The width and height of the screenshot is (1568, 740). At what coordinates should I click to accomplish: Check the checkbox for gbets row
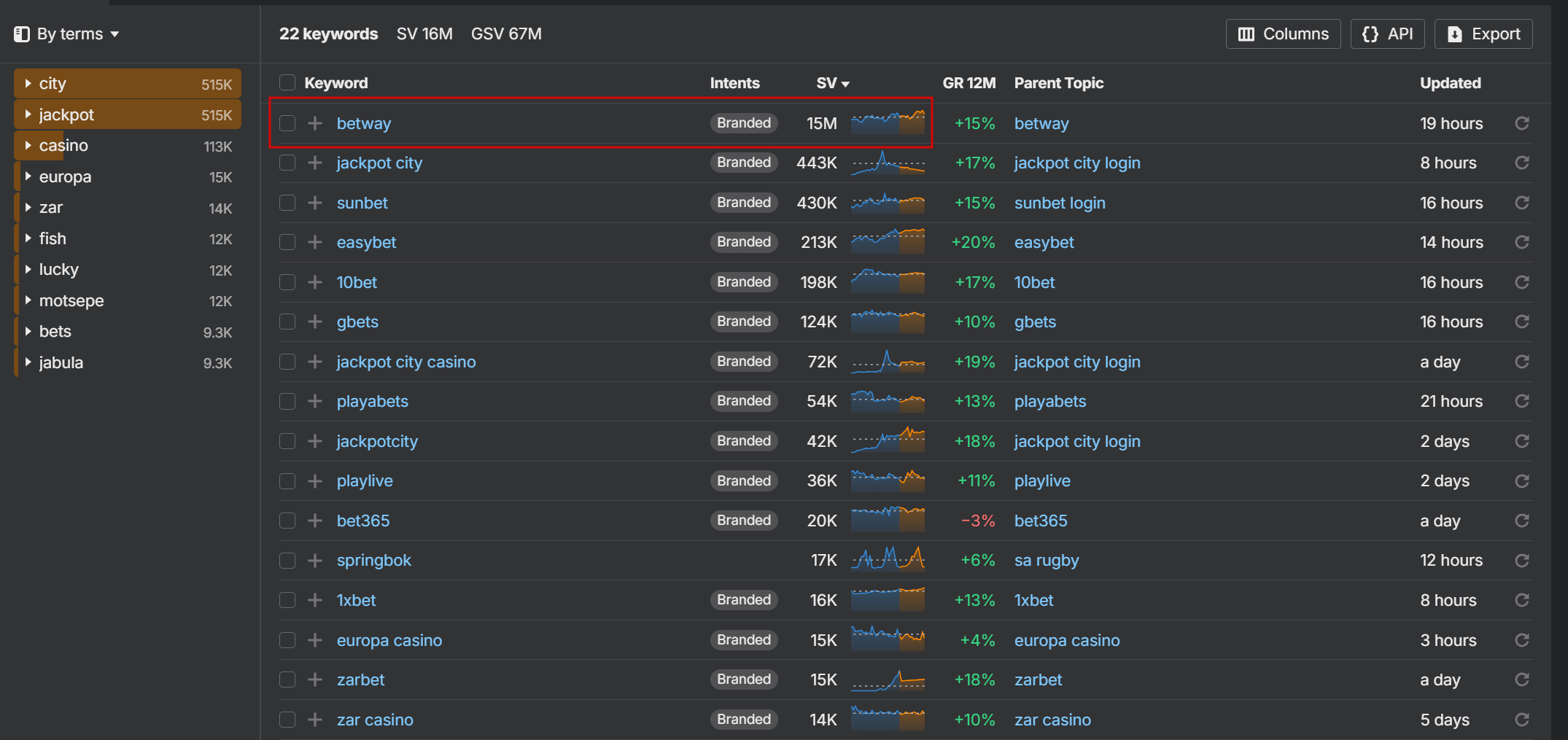[x=287, y=322]
